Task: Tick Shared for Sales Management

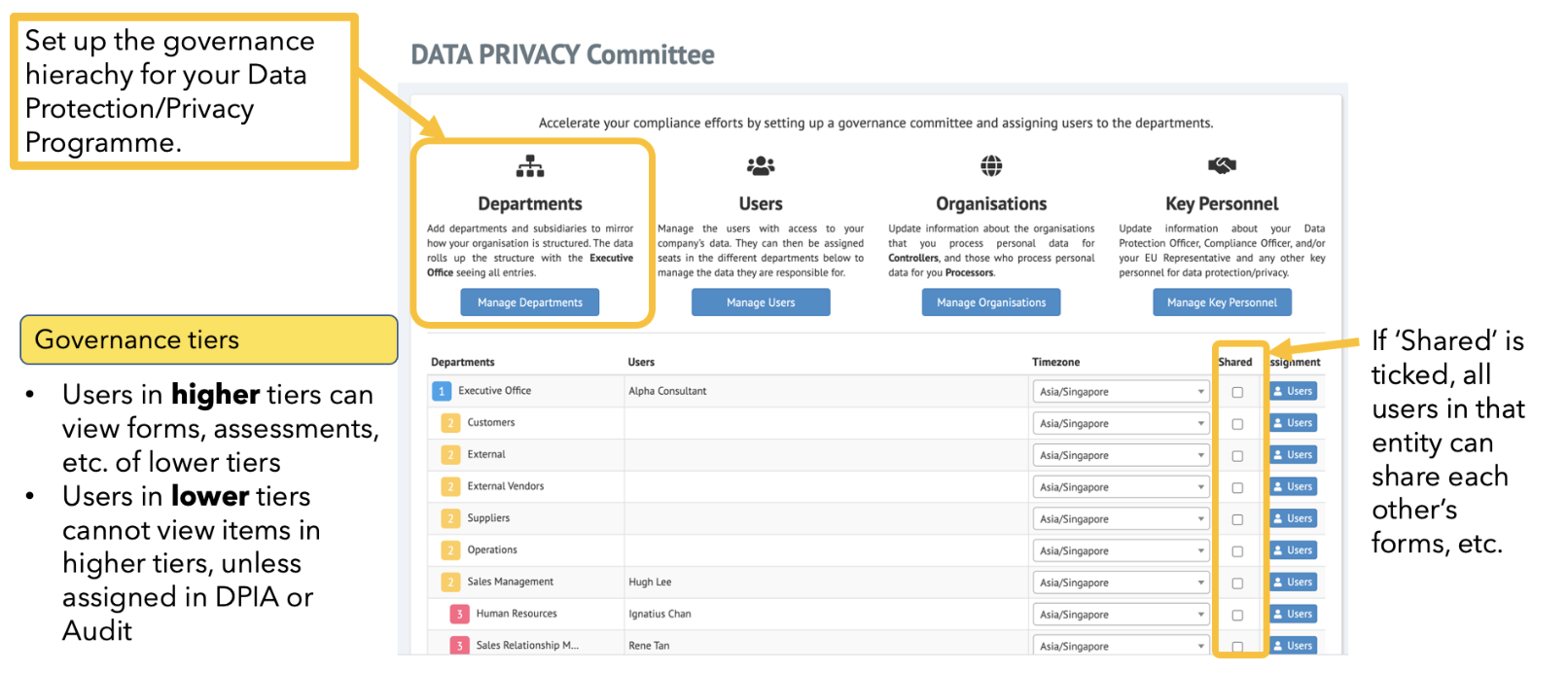Action: (x=1237, y=584)
